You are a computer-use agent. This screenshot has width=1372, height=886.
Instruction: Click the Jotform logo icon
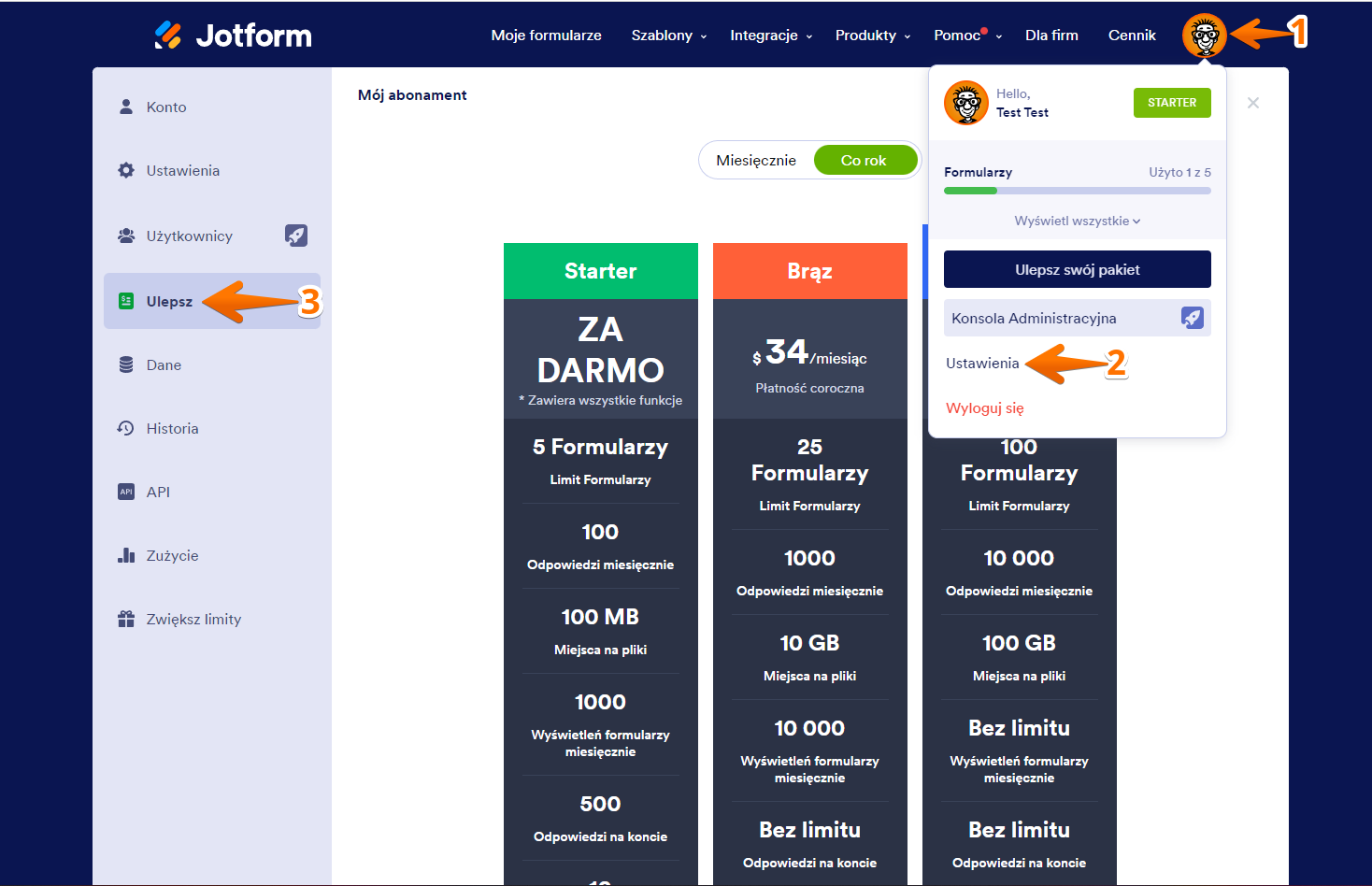point(168,35)
